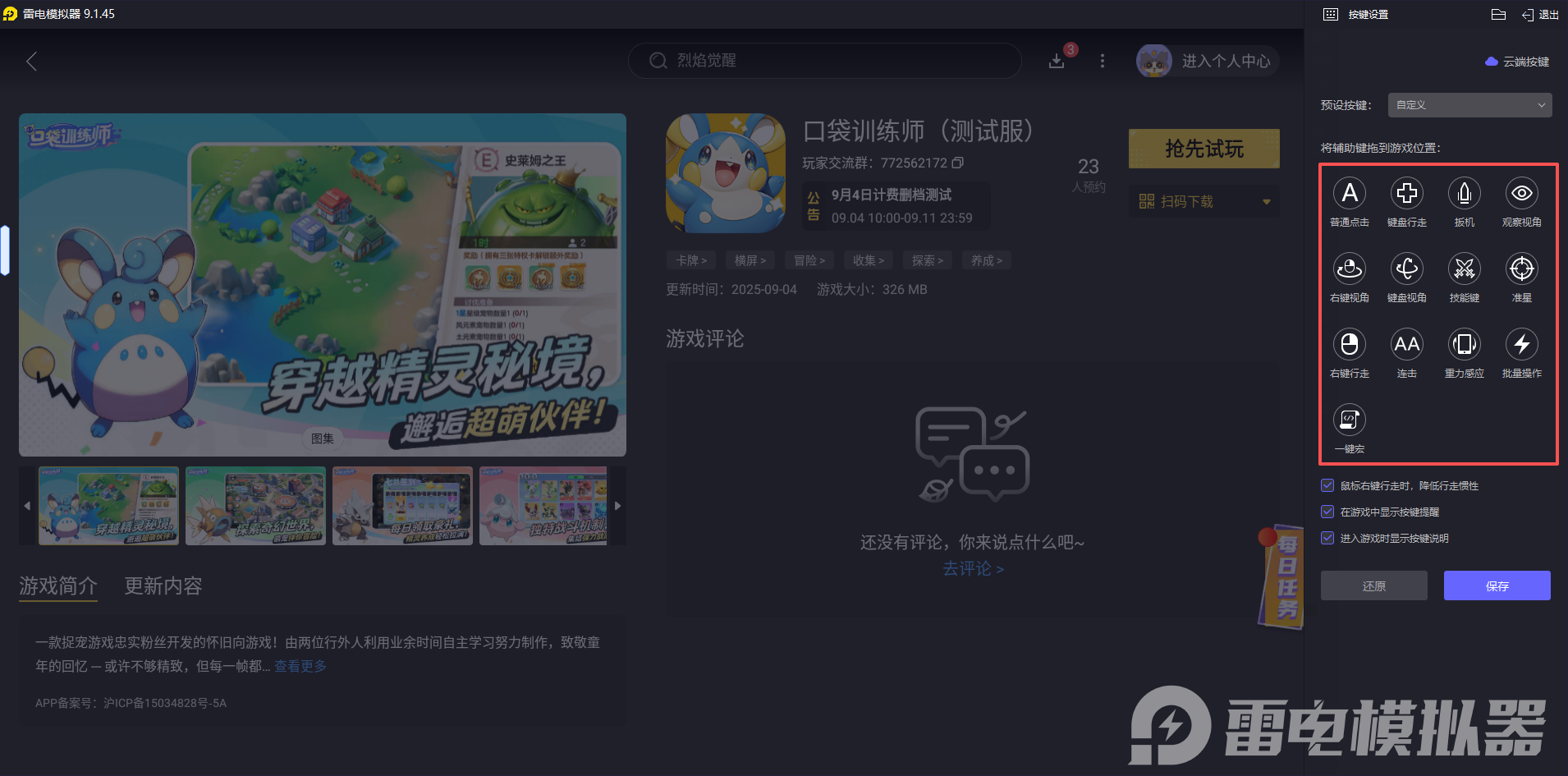Open the downloads icon with badge
This screenshot has height=776, width=1568.
pyautogui.click(x=1057, y=61)
